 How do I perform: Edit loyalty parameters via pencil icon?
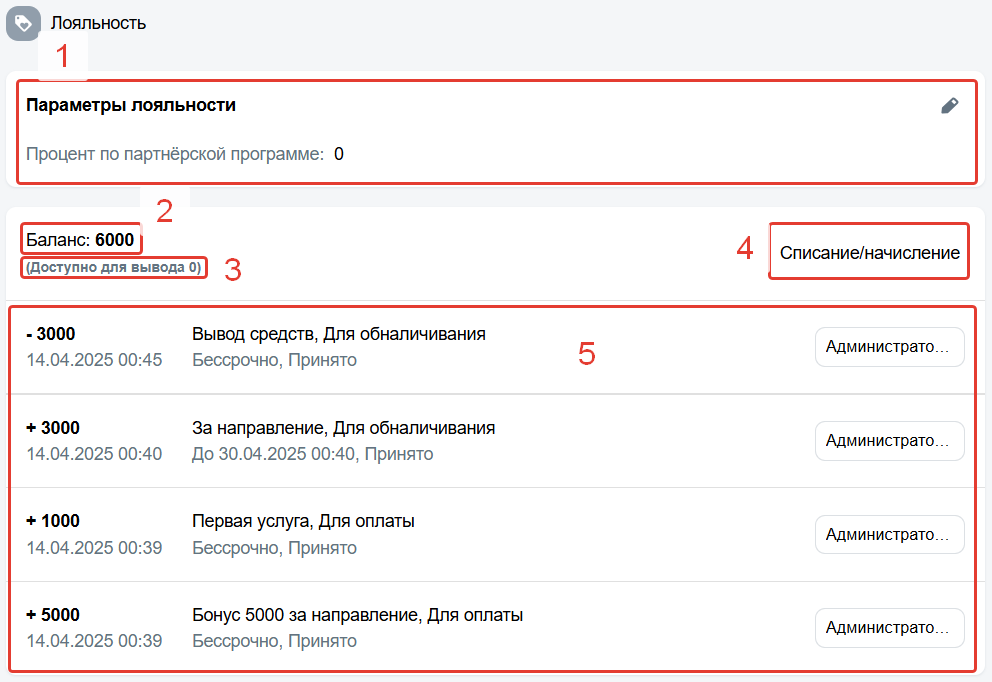pyautogui.click(x=950, y=106)
